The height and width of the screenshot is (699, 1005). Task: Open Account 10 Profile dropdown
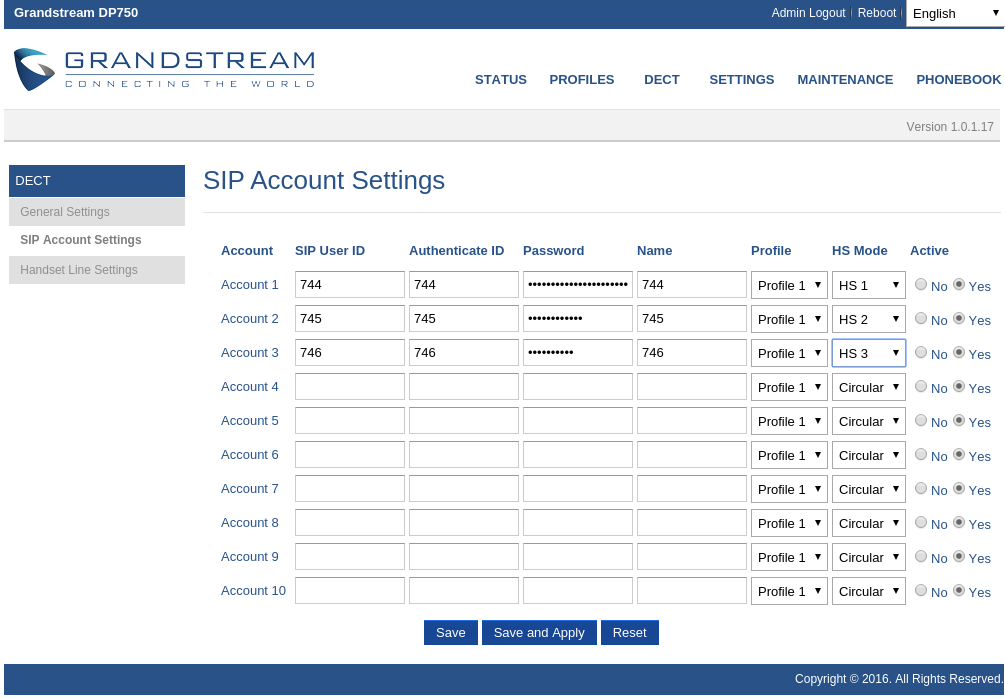point(789,591)
